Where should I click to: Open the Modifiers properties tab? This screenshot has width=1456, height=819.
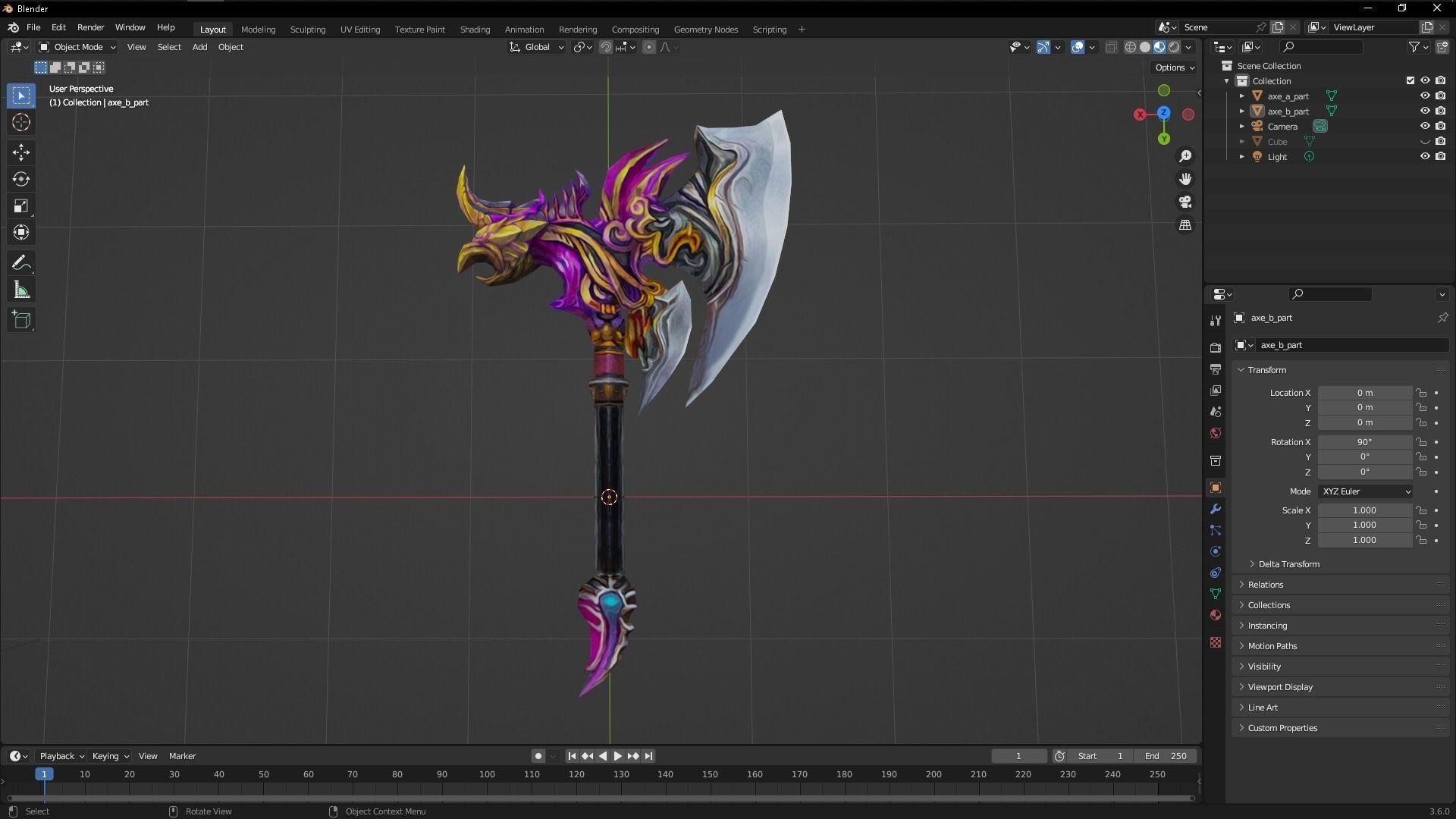1216,509
